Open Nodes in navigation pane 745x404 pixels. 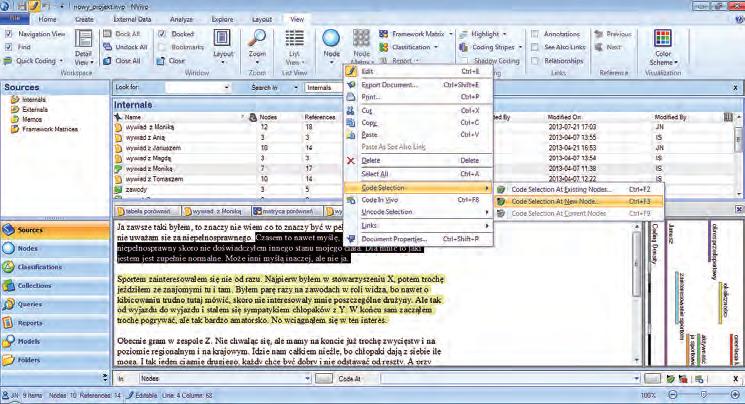pyautogui.click(x=55, y=249)
